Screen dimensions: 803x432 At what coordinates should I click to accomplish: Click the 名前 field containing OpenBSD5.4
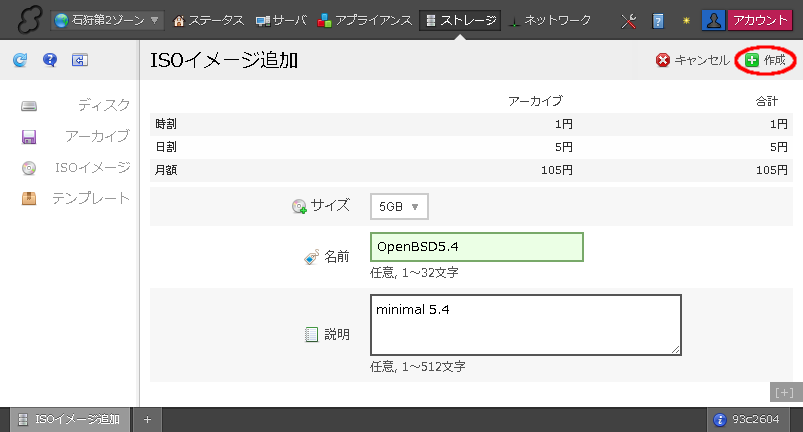[476, 247]
